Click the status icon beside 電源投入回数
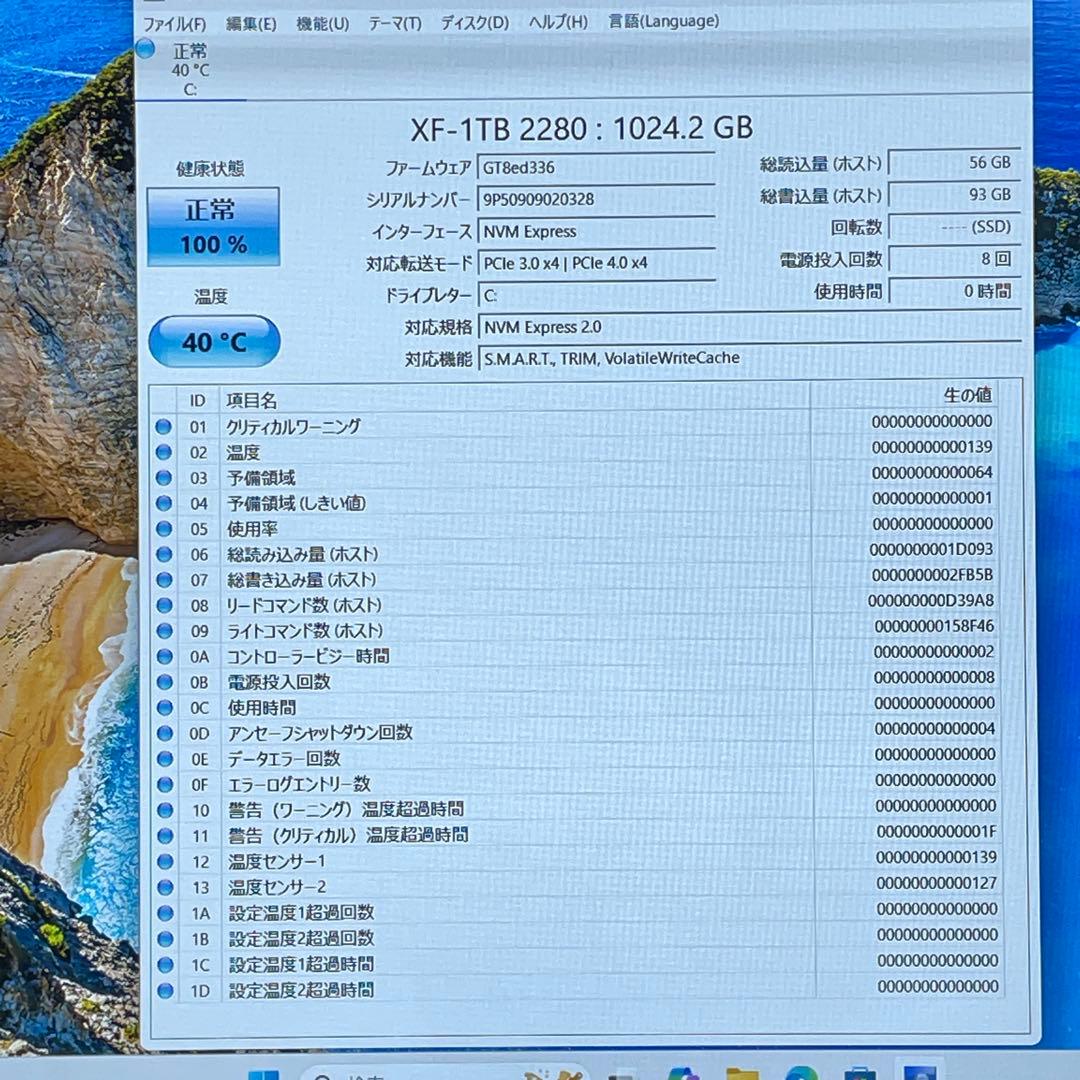Image resolution: width=1080 pixels, height=1080 pixels. 163,682
